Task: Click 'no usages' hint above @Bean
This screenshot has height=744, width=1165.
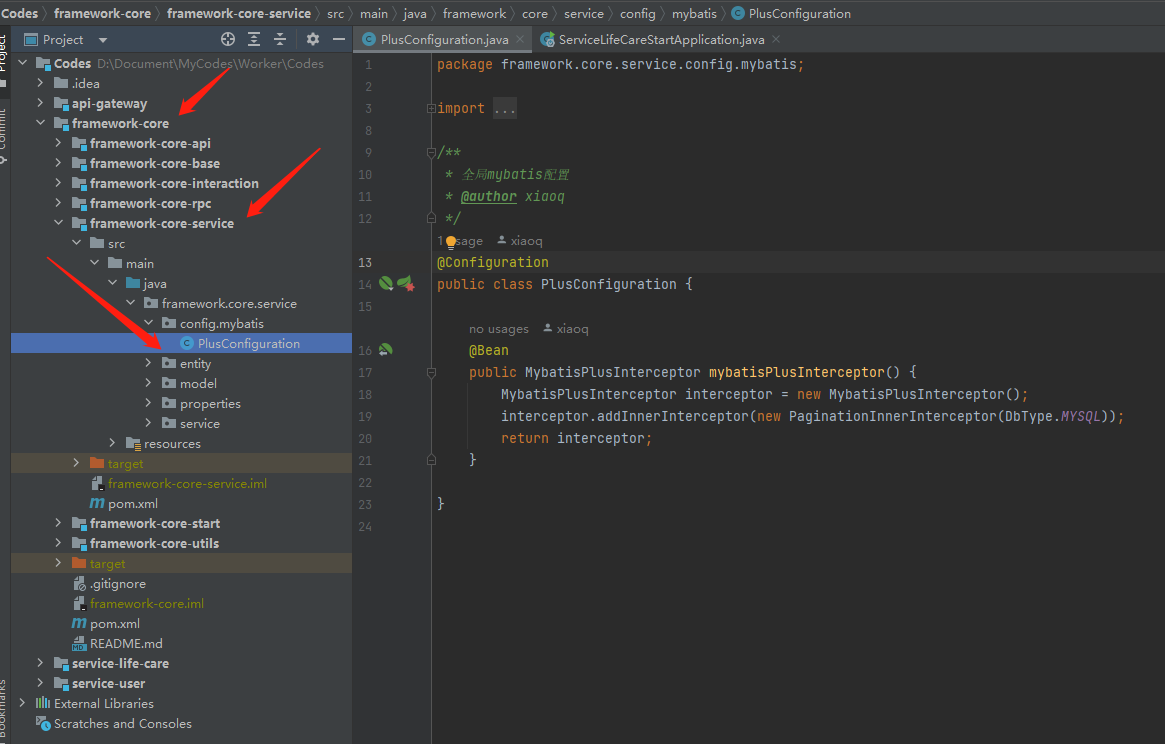Action: pos(499,329)
